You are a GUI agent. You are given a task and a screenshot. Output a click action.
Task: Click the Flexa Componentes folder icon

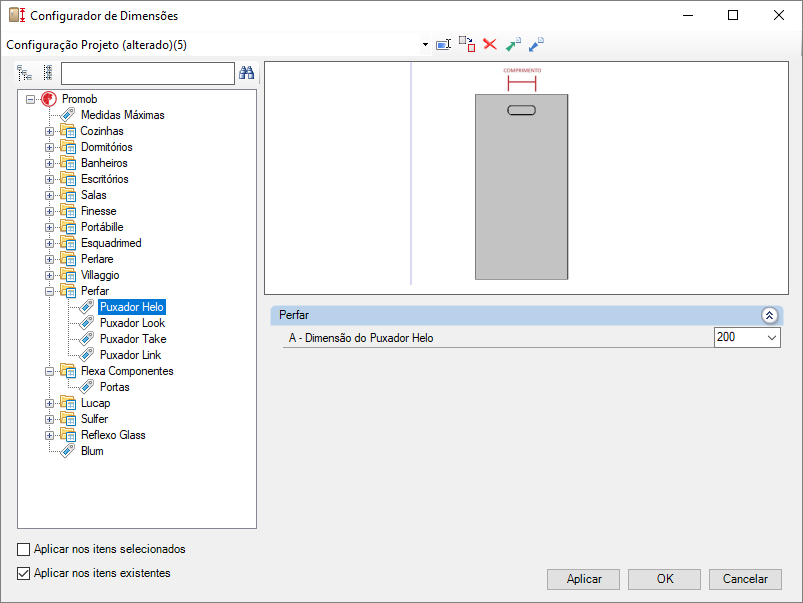coord(68,371)
